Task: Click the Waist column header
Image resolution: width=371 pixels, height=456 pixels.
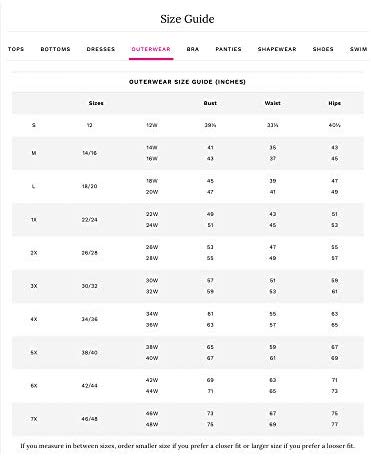Action: click(x=272, y=103)
